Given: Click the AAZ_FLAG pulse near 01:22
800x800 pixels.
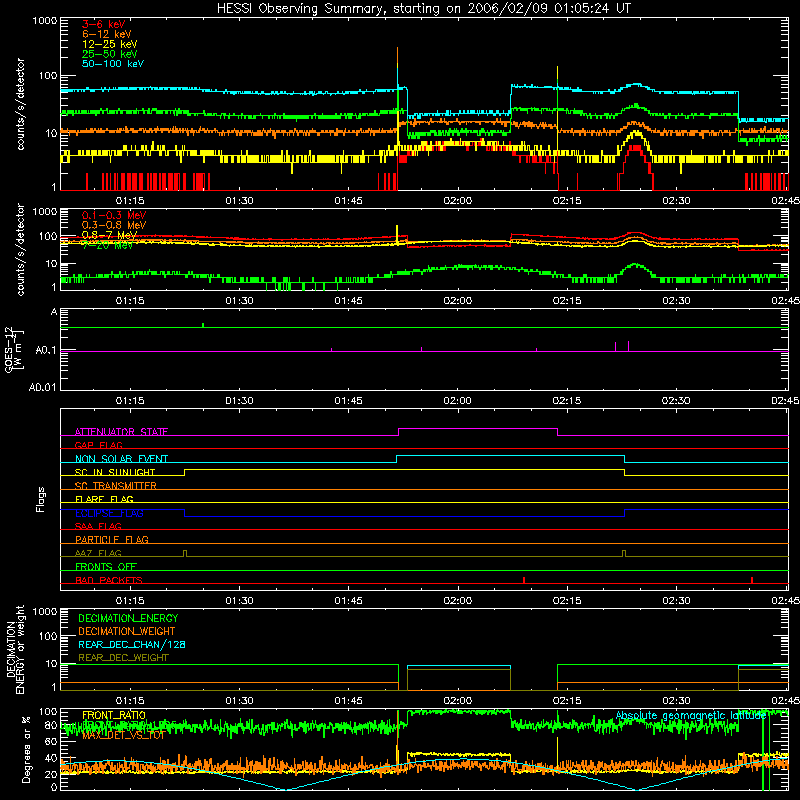Looking at the screenshot, I should (x=185, y=553).
